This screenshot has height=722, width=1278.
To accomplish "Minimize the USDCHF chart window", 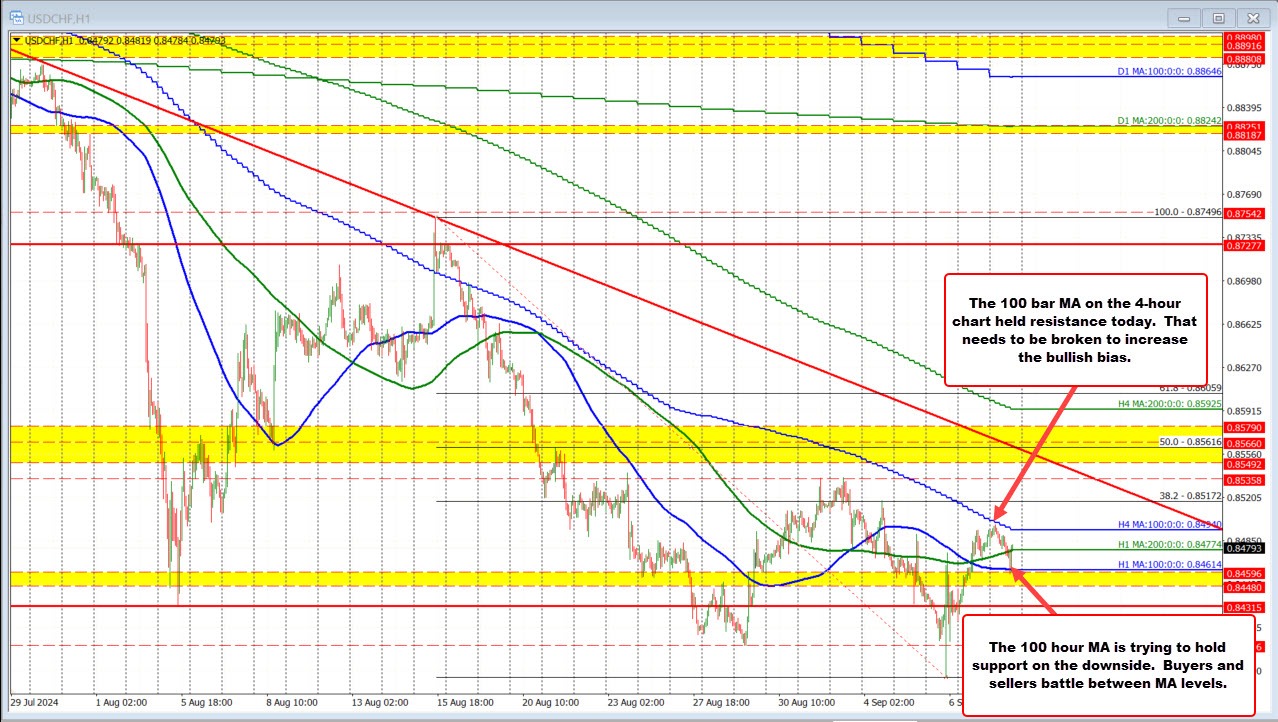I will click(x=1182, y=17).
